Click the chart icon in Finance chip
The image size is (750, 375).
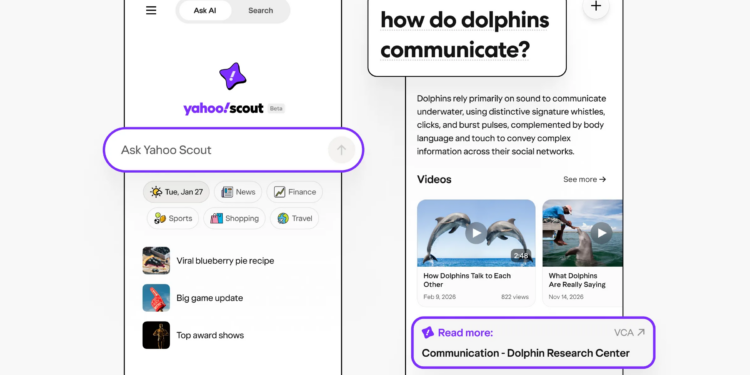[279, 192]
